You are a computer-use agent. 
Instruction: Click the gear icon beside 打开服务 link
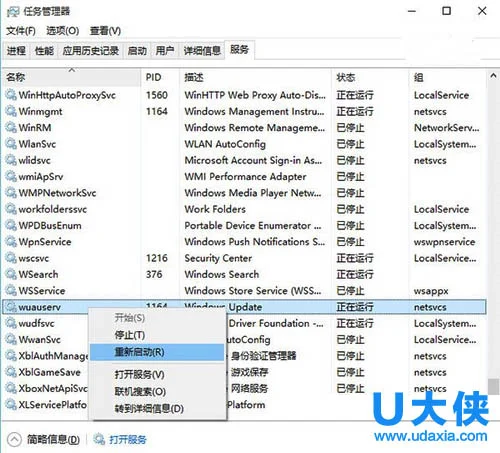tap(99, 440)
